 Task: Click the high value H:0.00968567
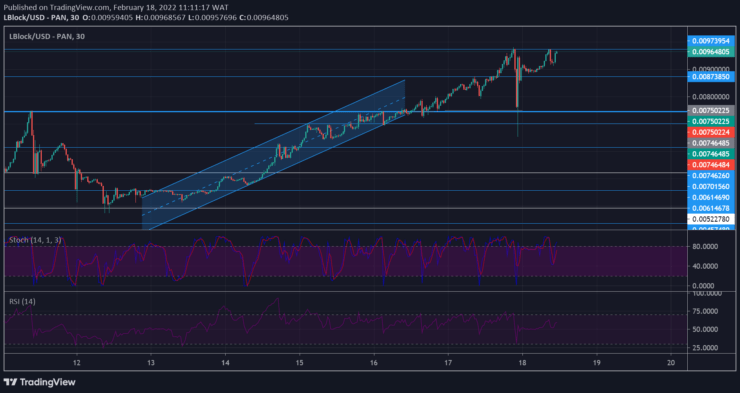160,17
